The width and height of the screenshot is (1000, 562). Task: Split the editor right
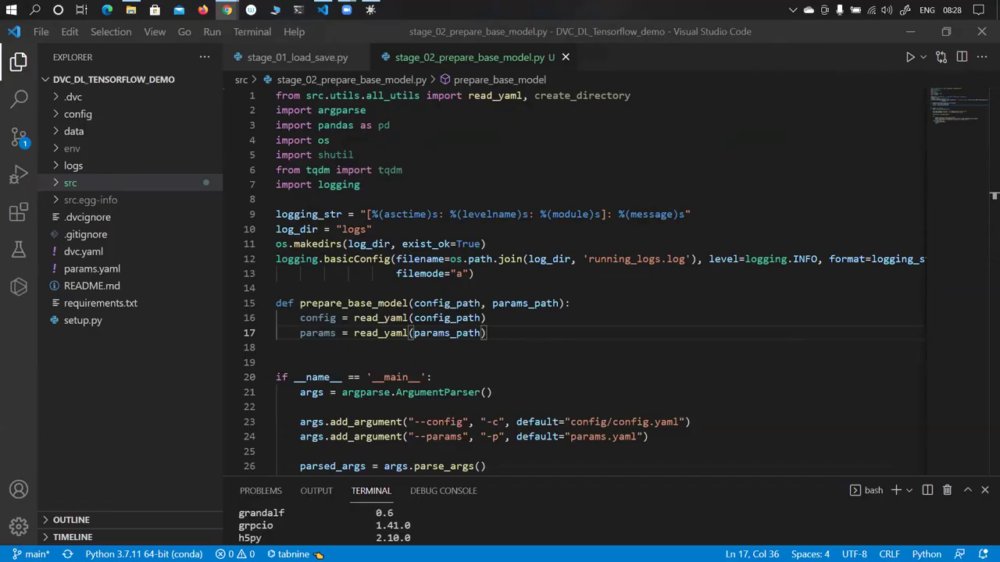962,57
